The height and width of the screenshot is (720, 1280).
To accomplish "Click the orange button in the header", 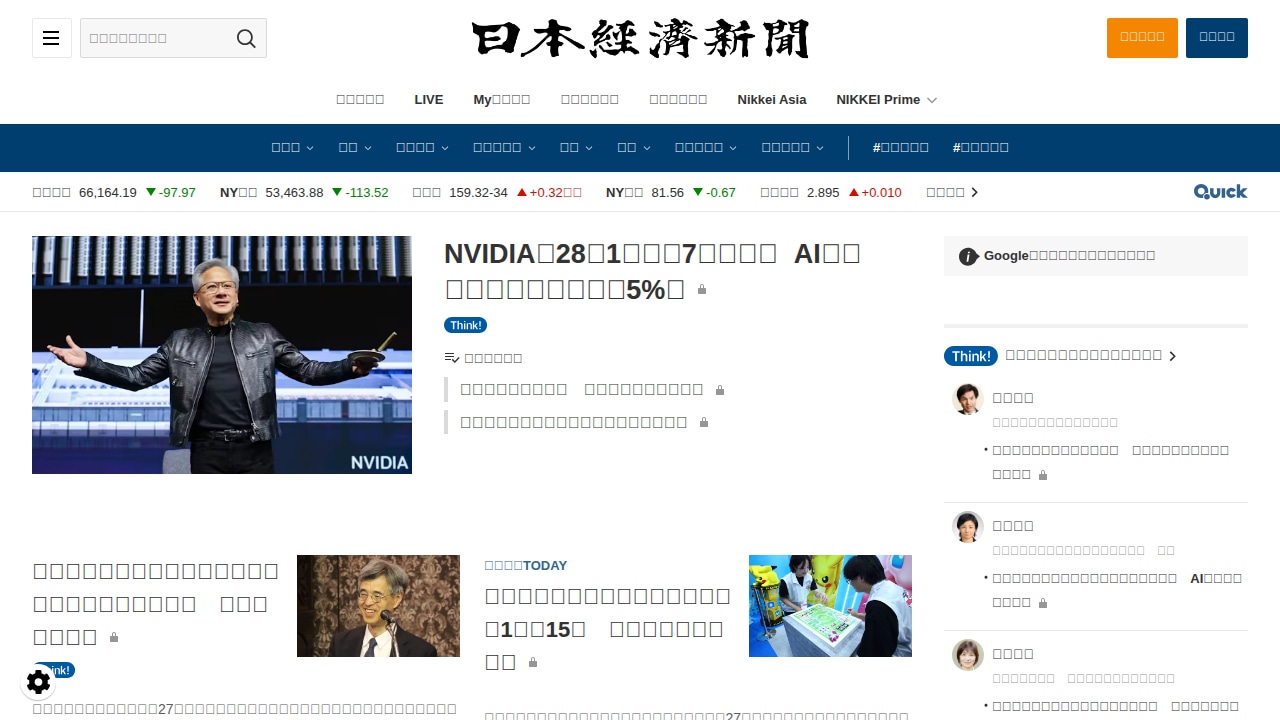I will click(x=1142, y=38).
